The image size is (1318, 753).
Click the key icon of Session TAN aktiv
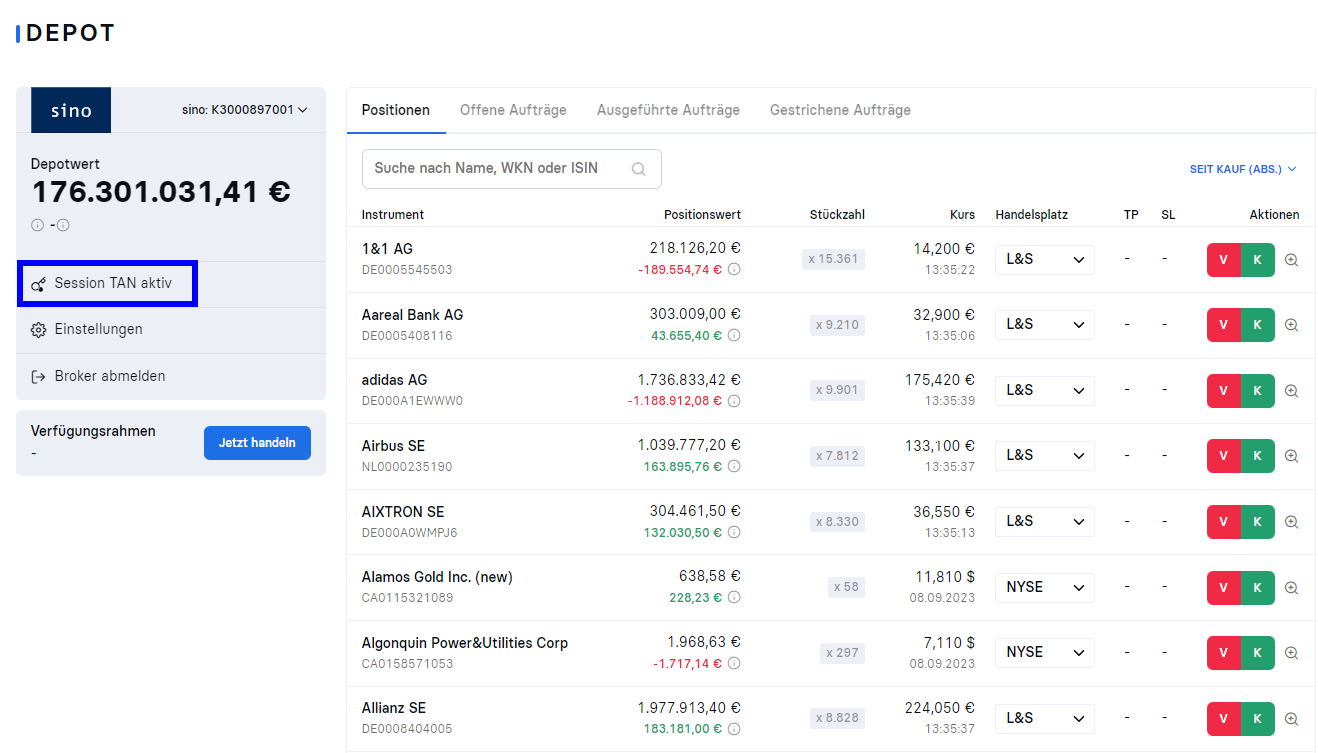click(39, 284)
